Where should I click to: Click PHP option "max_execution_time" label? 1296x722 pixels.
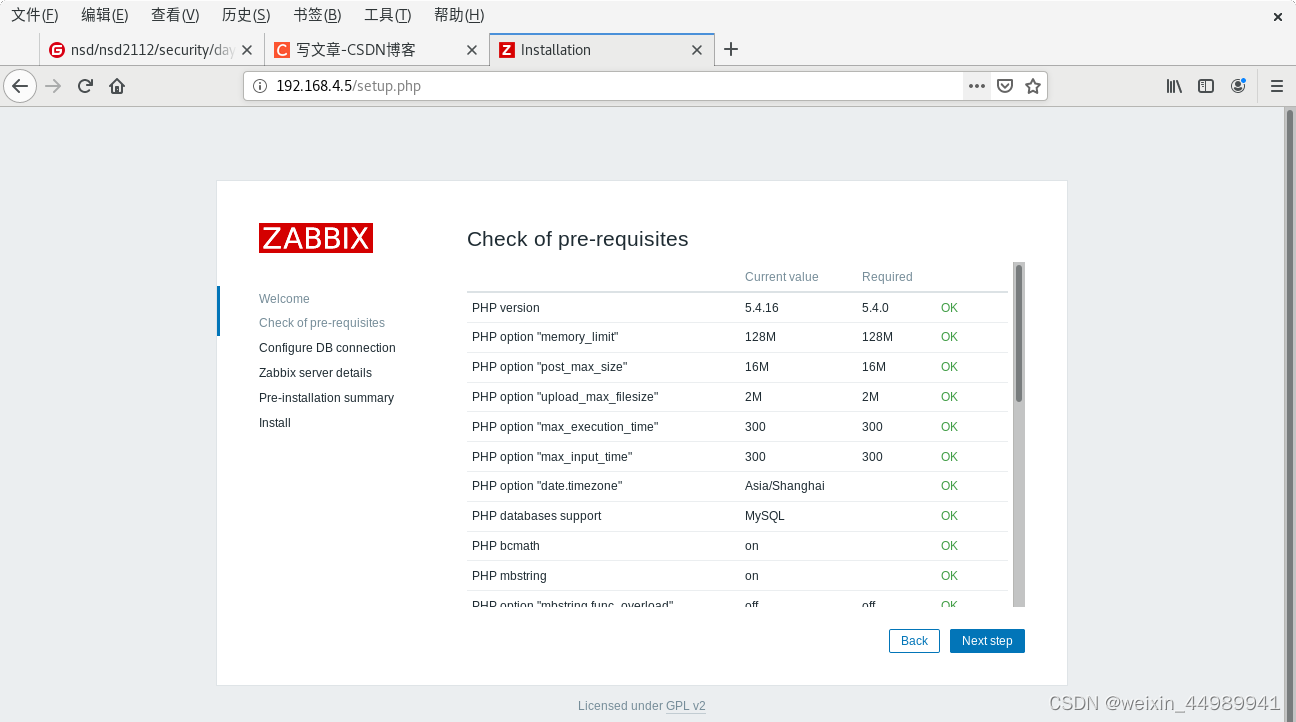click(565, 427)
